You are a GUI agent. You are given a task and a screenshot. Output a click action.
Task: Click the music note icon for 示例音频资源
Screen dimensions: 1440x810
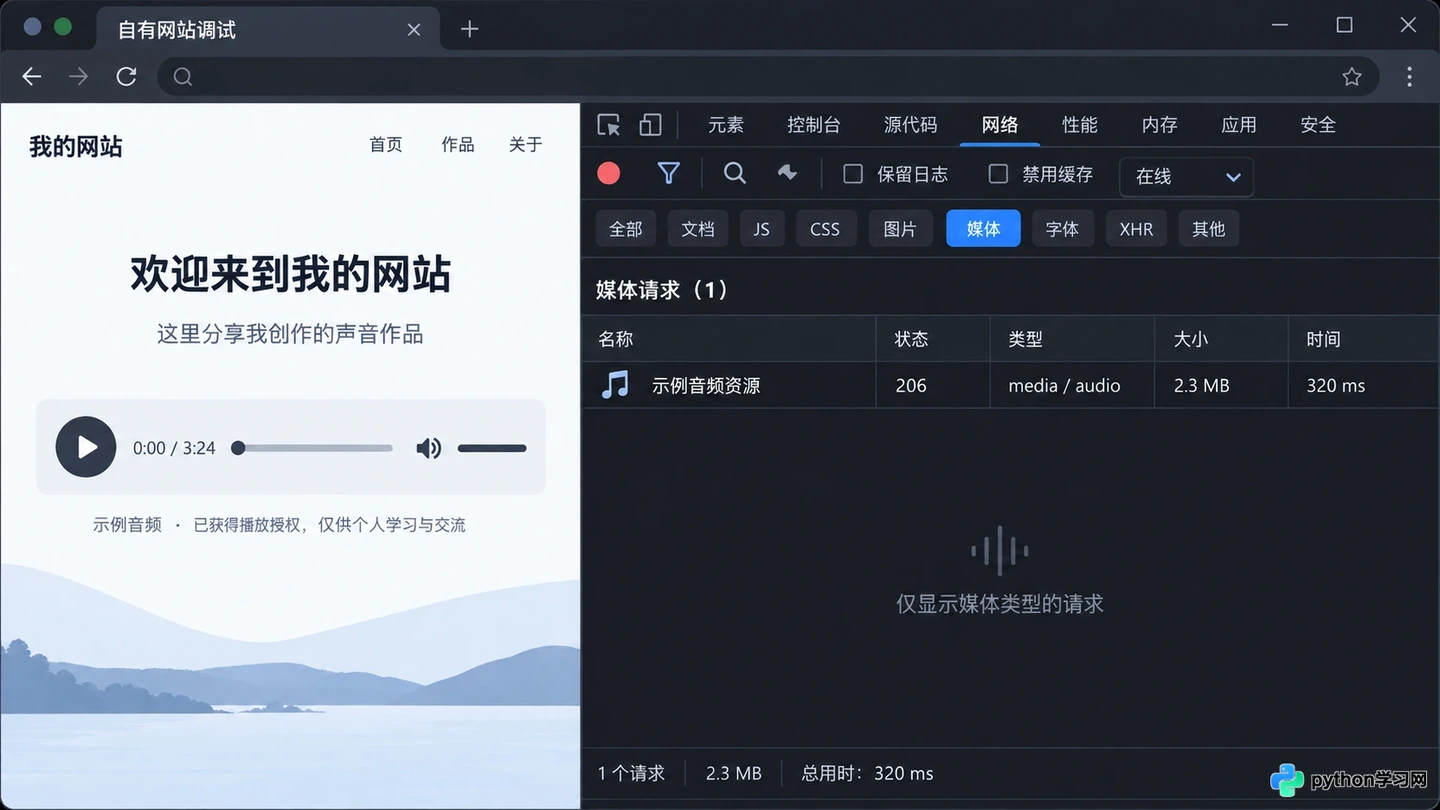click(x=616, y=385)
